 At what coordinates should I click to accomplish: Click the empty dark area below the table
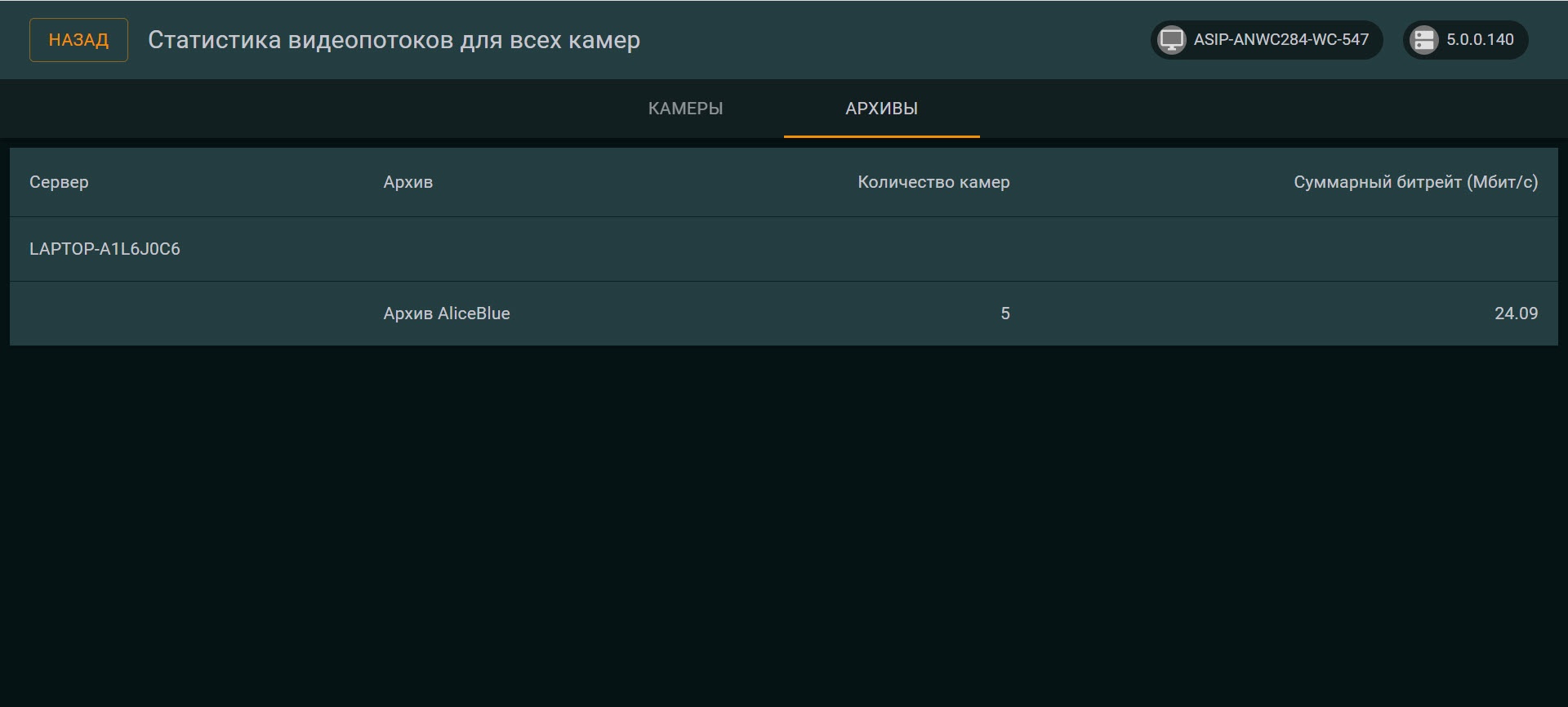[x=784, y=522]
